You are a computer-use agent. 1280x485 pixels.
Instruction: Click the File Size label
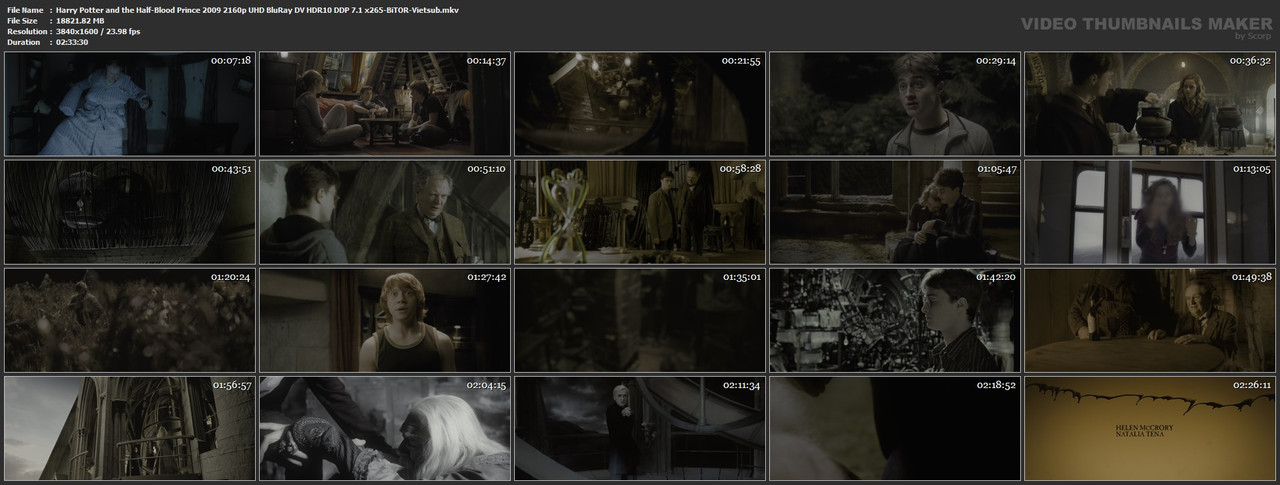tap(22, 20)
